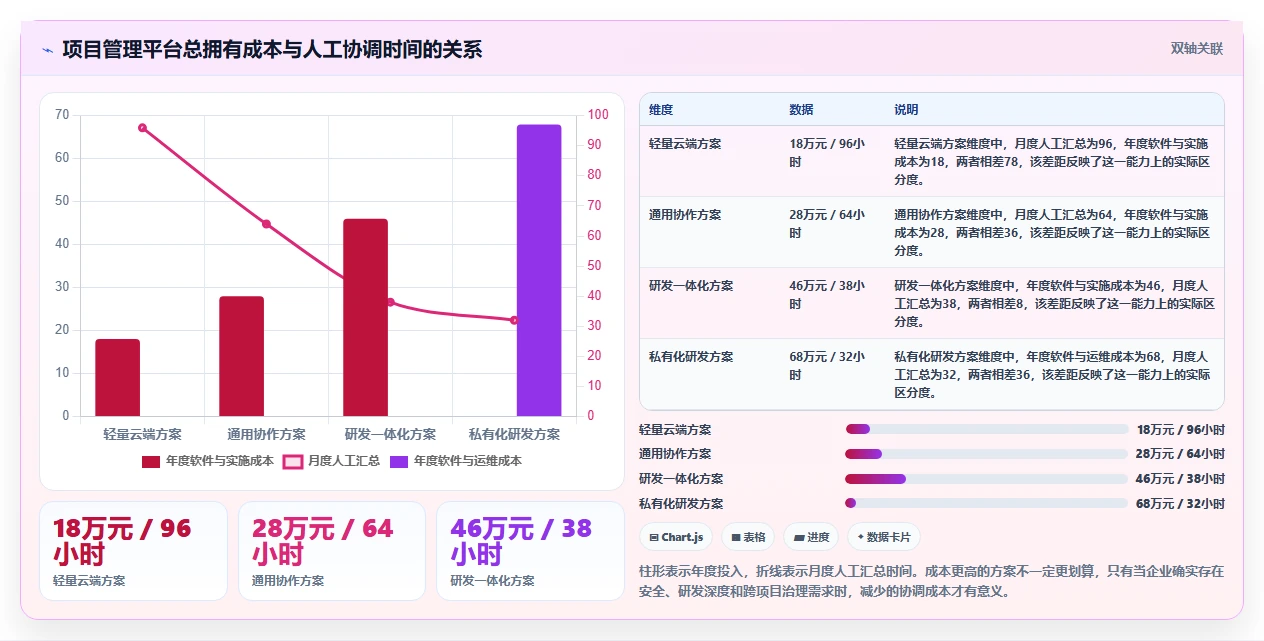Click the 说明 column header
The height and width of the screenshot is (641, 1264).
pos(906,110)
